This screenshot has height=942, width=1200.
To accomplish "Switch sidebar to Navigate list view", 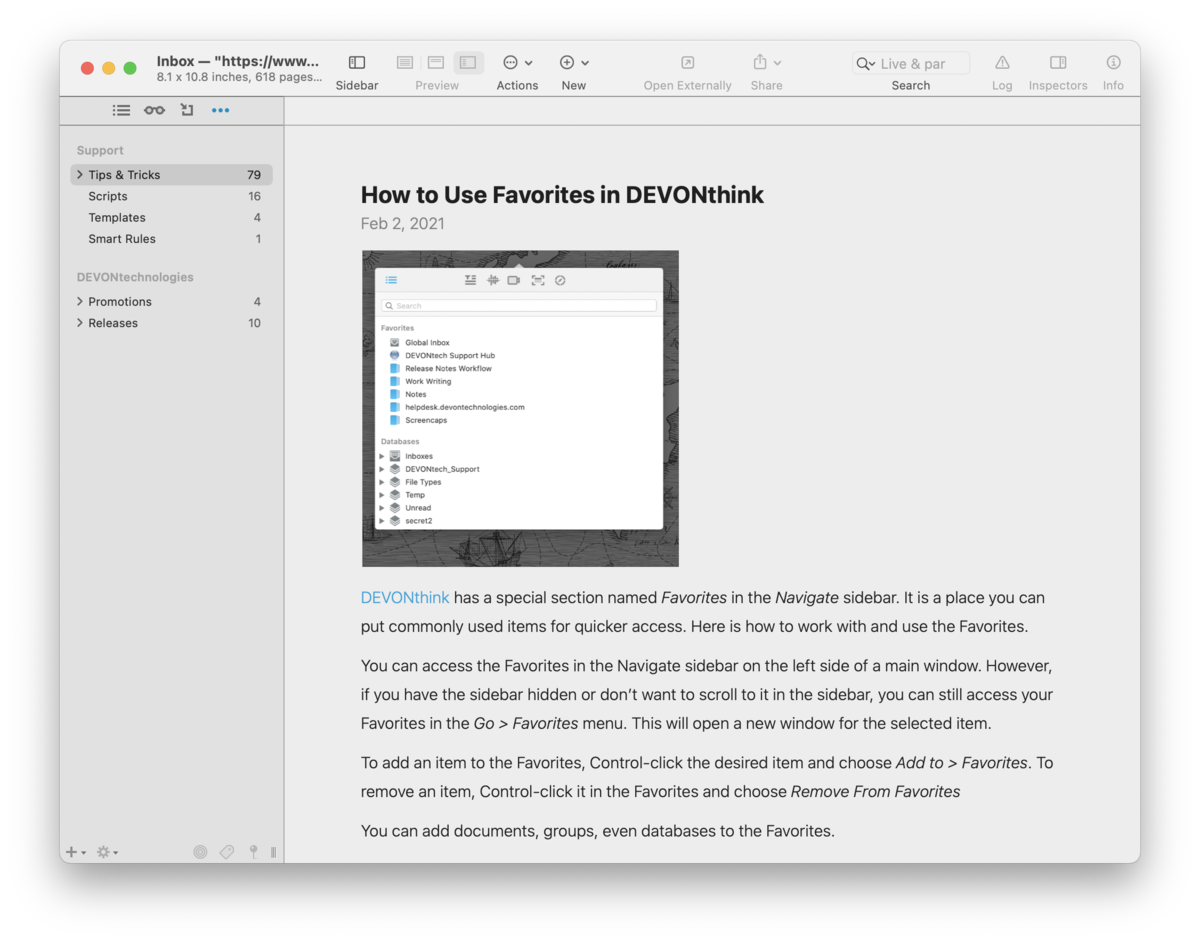I will (121, 110).
